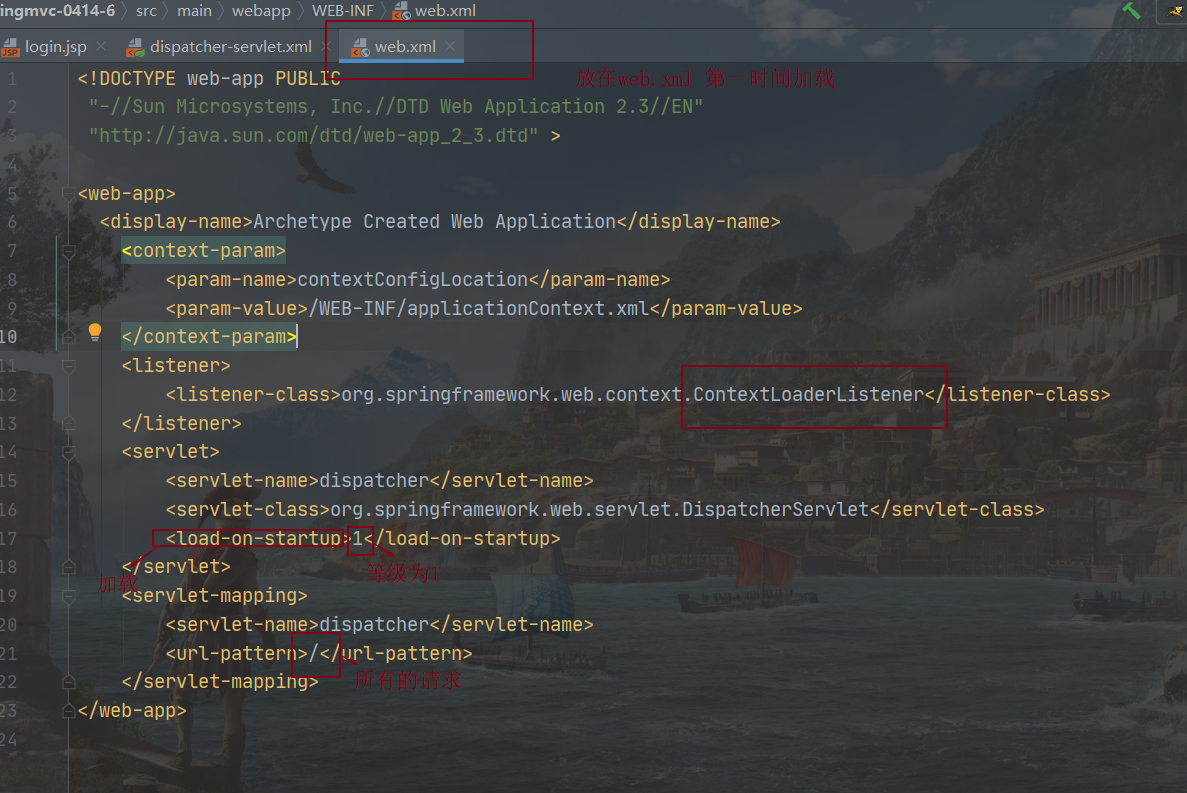Click line number 24 in the gutter
Image resolution: width=1187 pixels, height=793 pixels.
(8, 739)
